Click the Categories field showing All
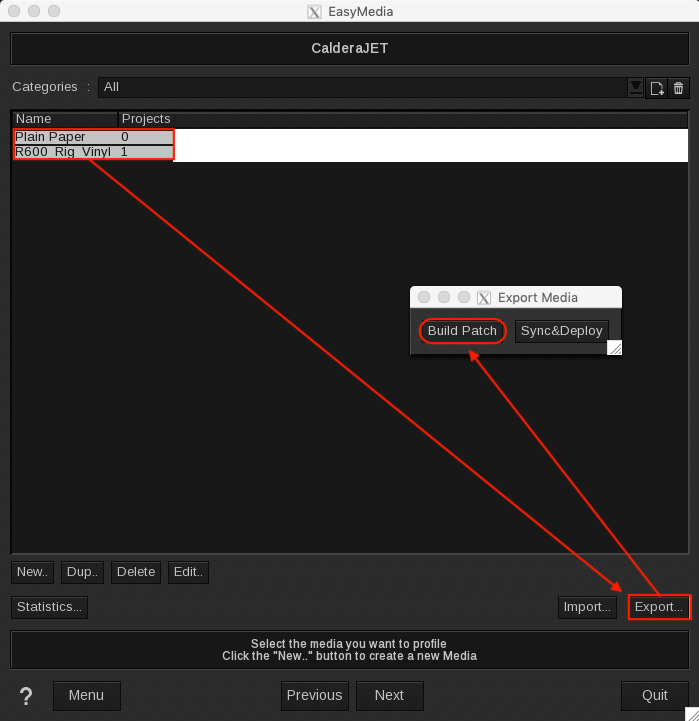 point(362,87)
